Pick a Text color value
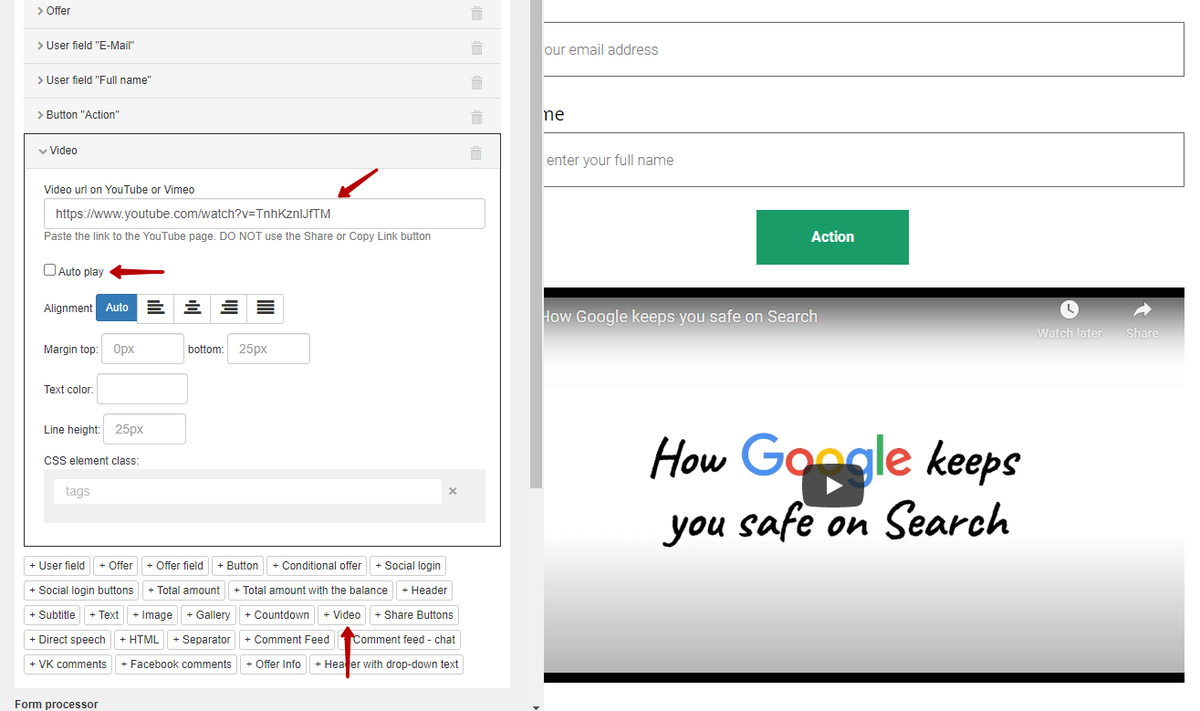The image size is (1200, 711). tap(142, 389)
